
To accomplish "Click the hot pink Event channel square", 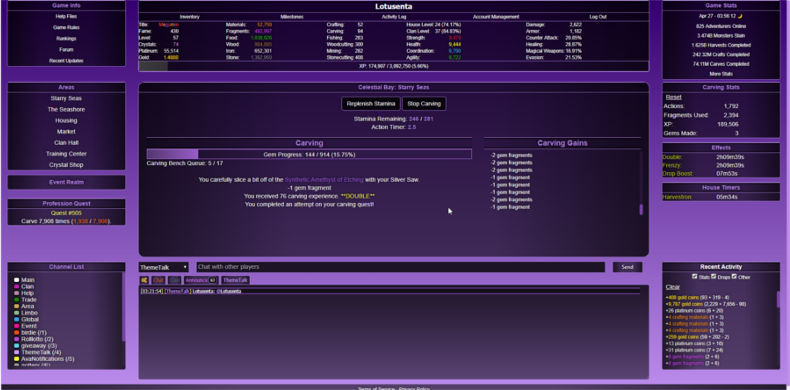I will coord(17,326).
